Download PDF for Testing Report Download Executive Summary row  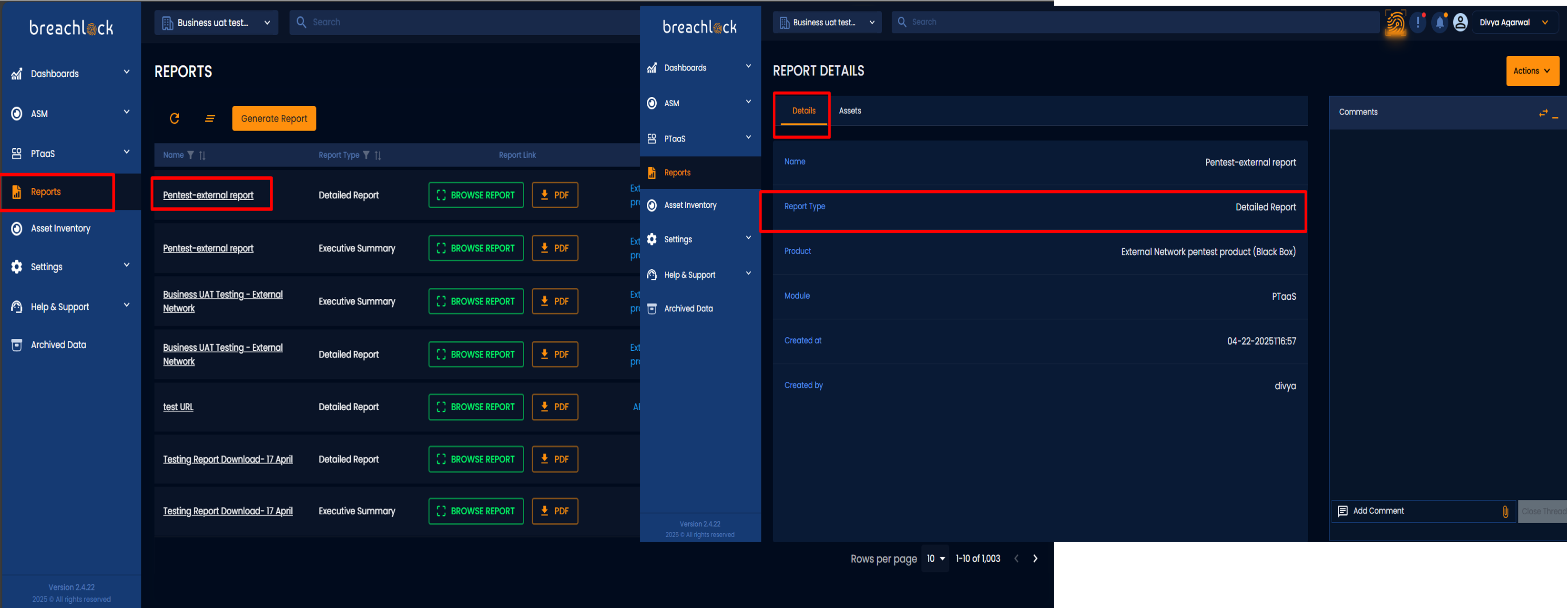(x=555, y=512)
